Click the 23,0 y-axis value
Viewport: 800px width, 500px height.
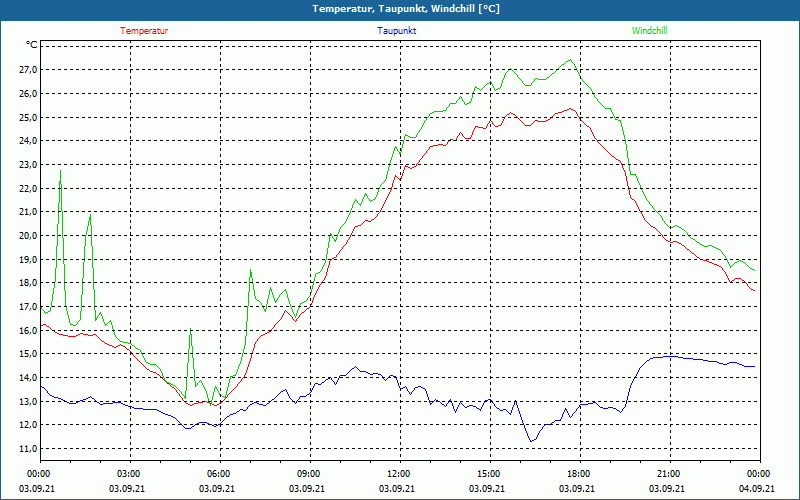(x=29, y=165)
